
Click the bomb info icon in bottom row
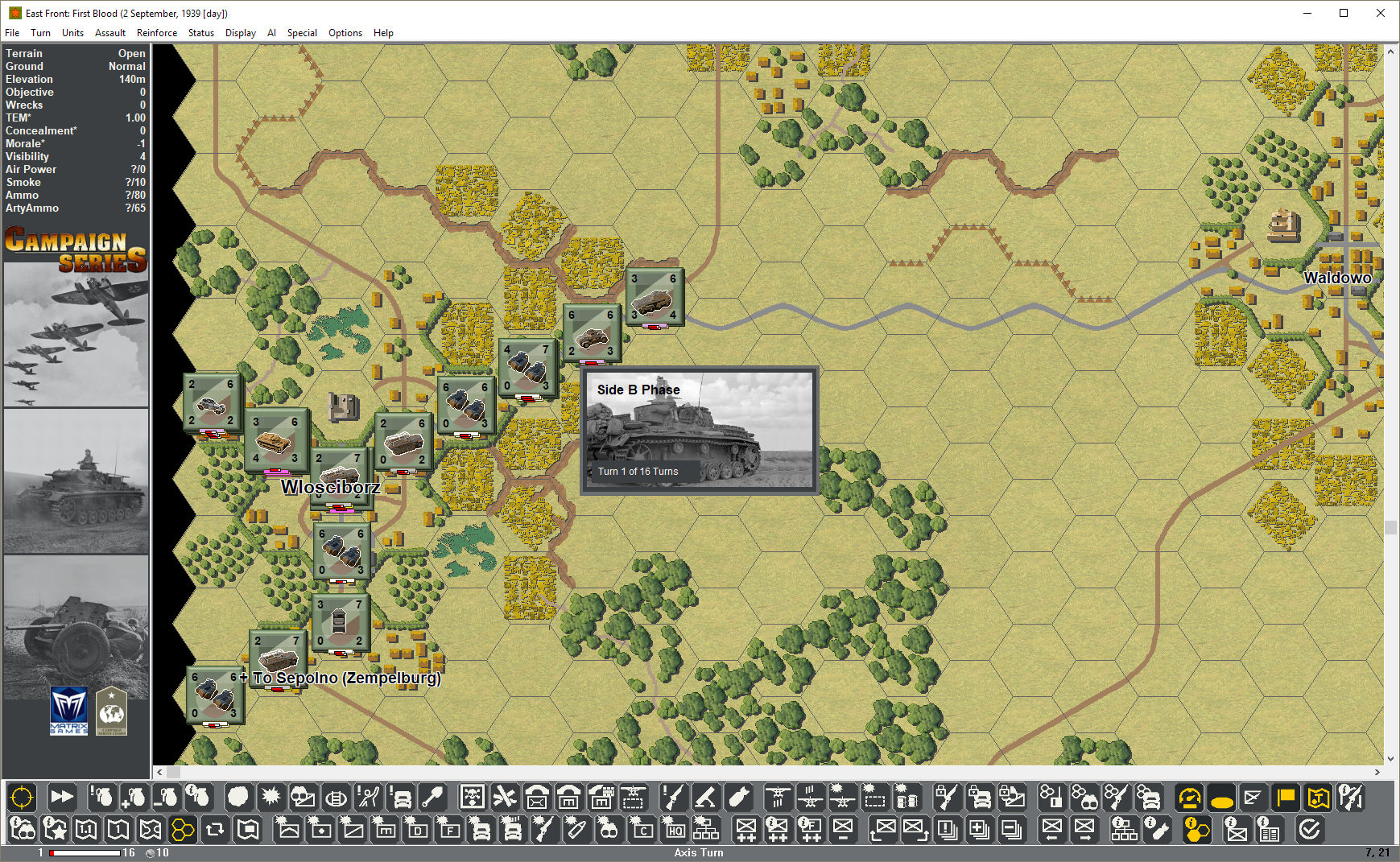(1157, 828)
